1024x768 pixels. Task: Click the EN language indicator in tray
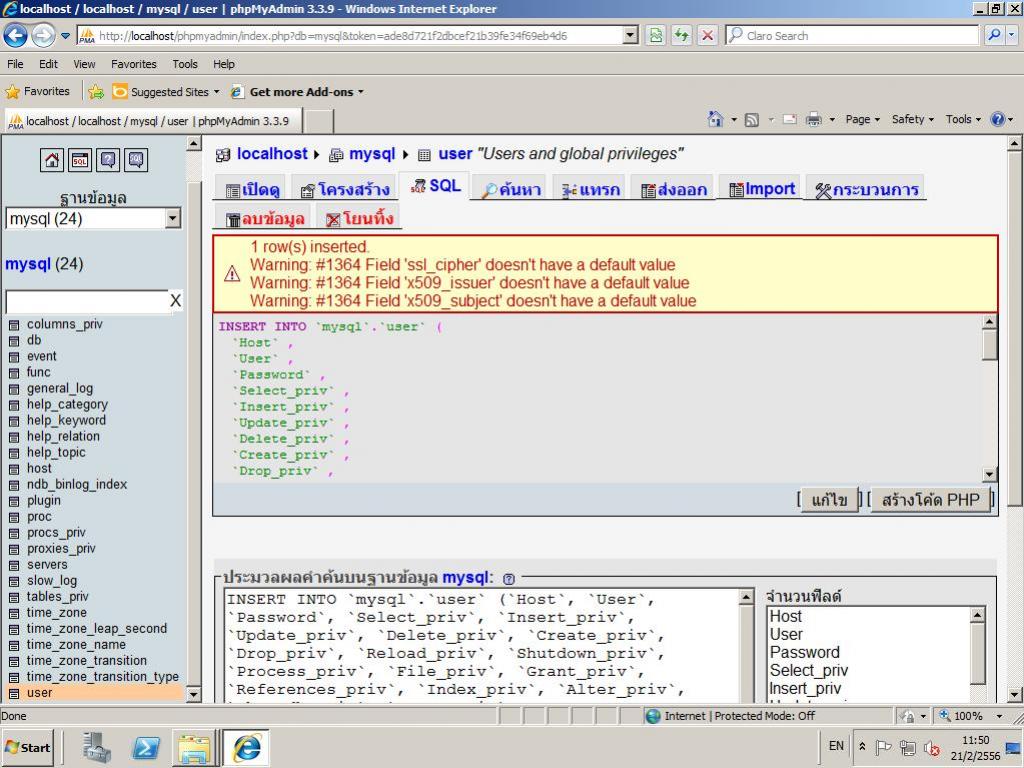point(836,746)
